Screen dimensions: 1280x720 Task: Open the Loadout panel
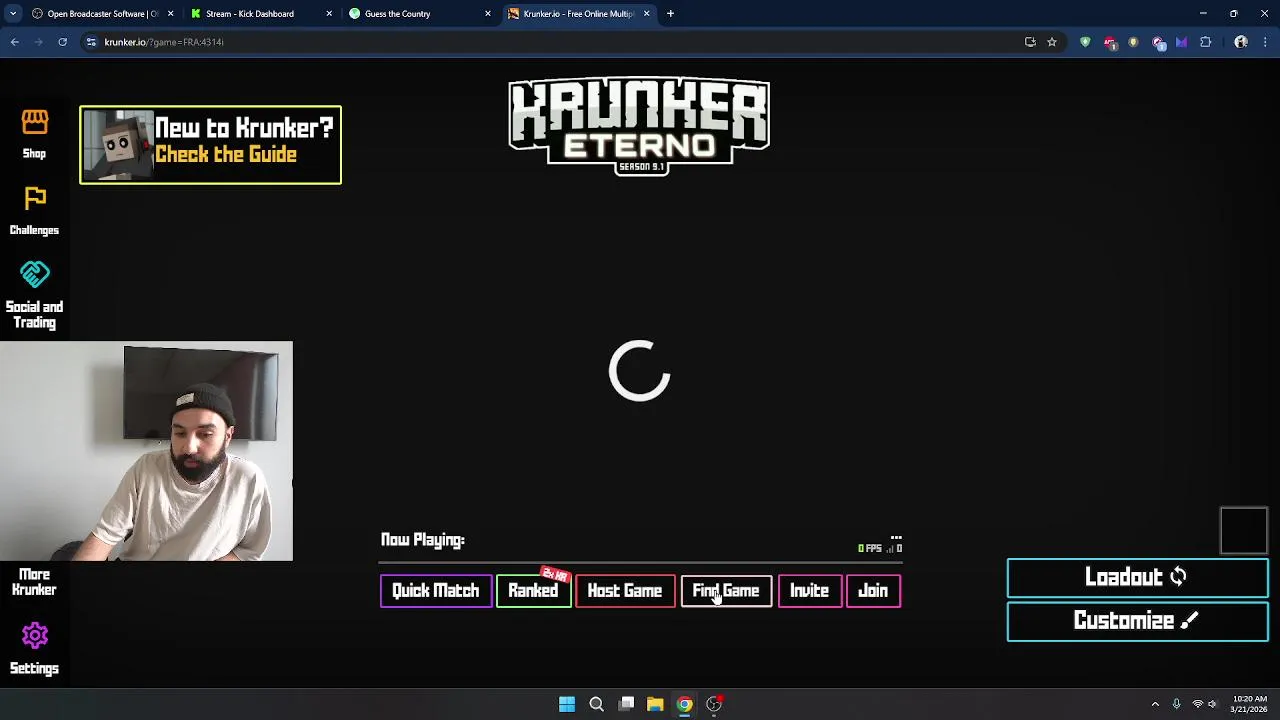coord(1137,577)
